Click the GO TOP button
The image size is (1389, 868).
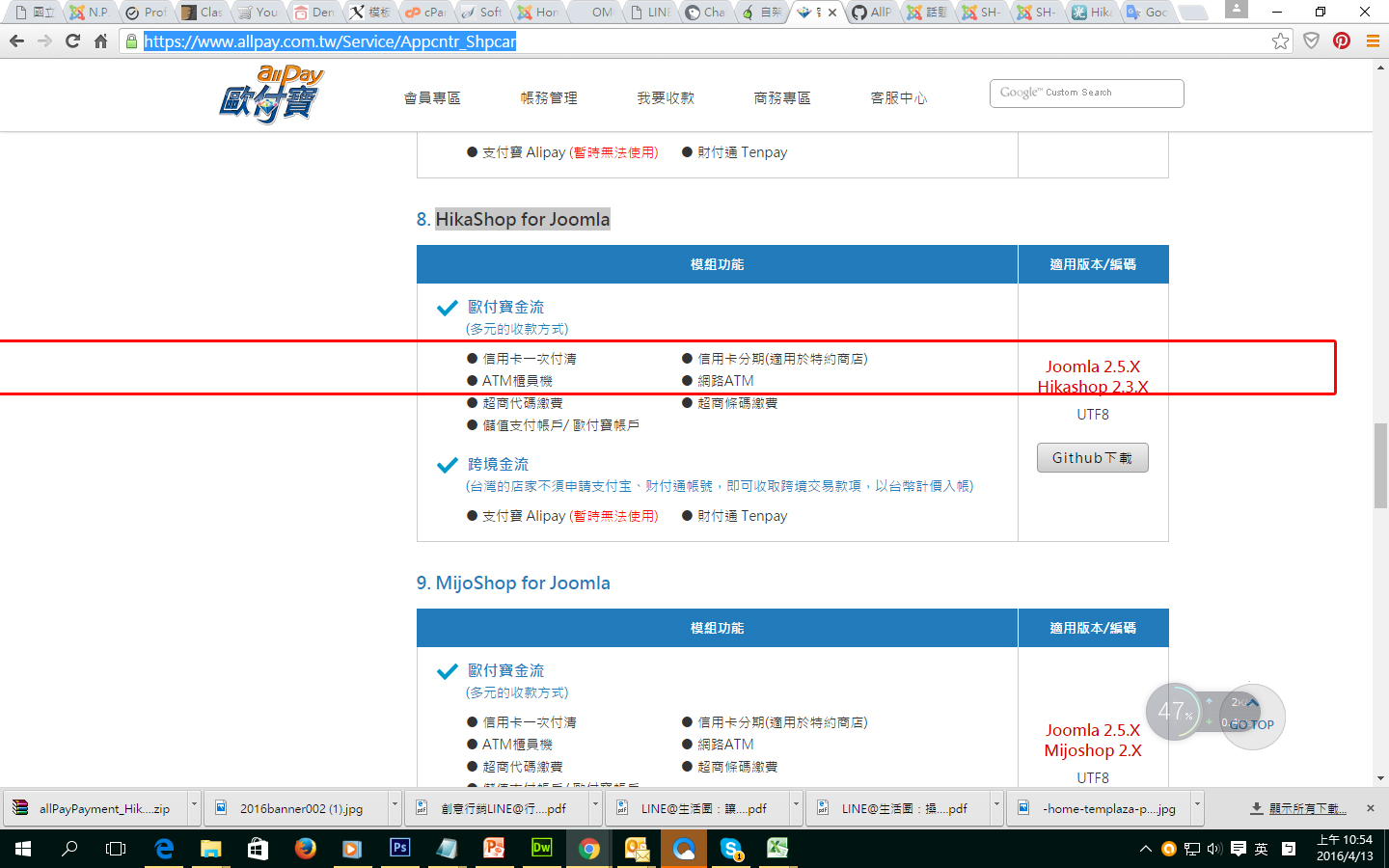tap(1253, 718)
